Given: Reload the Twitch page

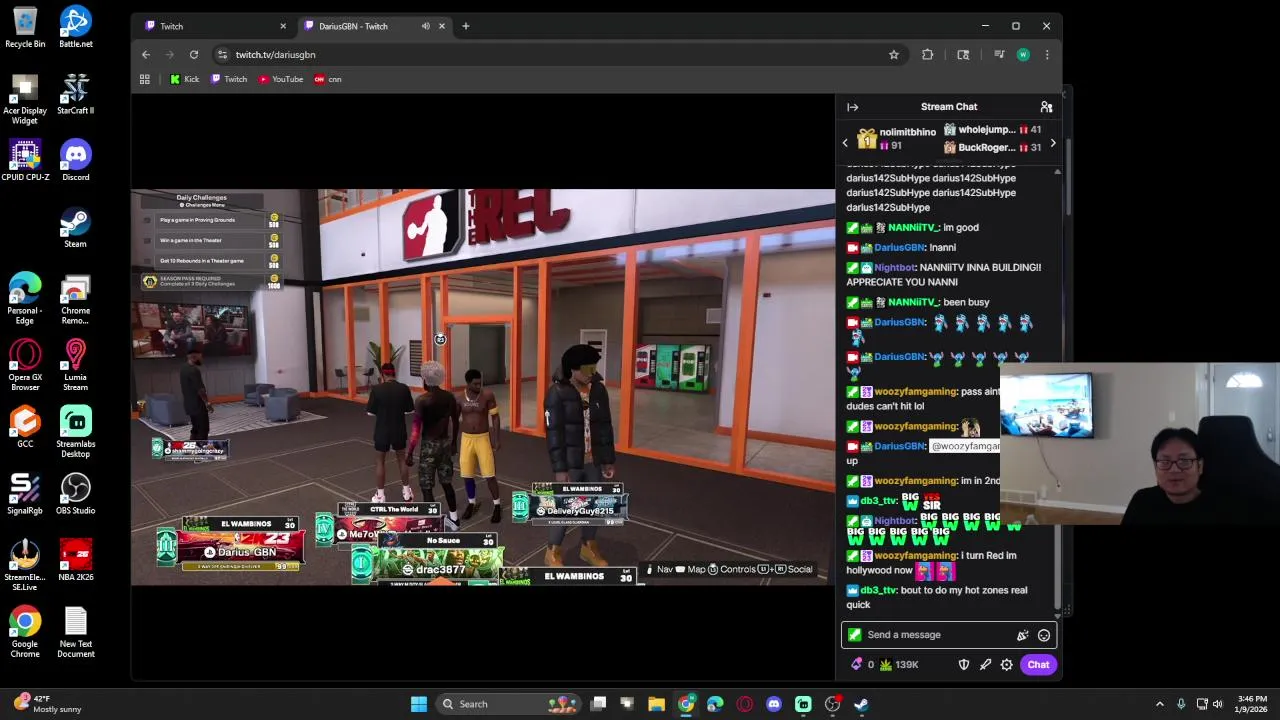Looking at the screenshot, I should click(x=194, y=55).
